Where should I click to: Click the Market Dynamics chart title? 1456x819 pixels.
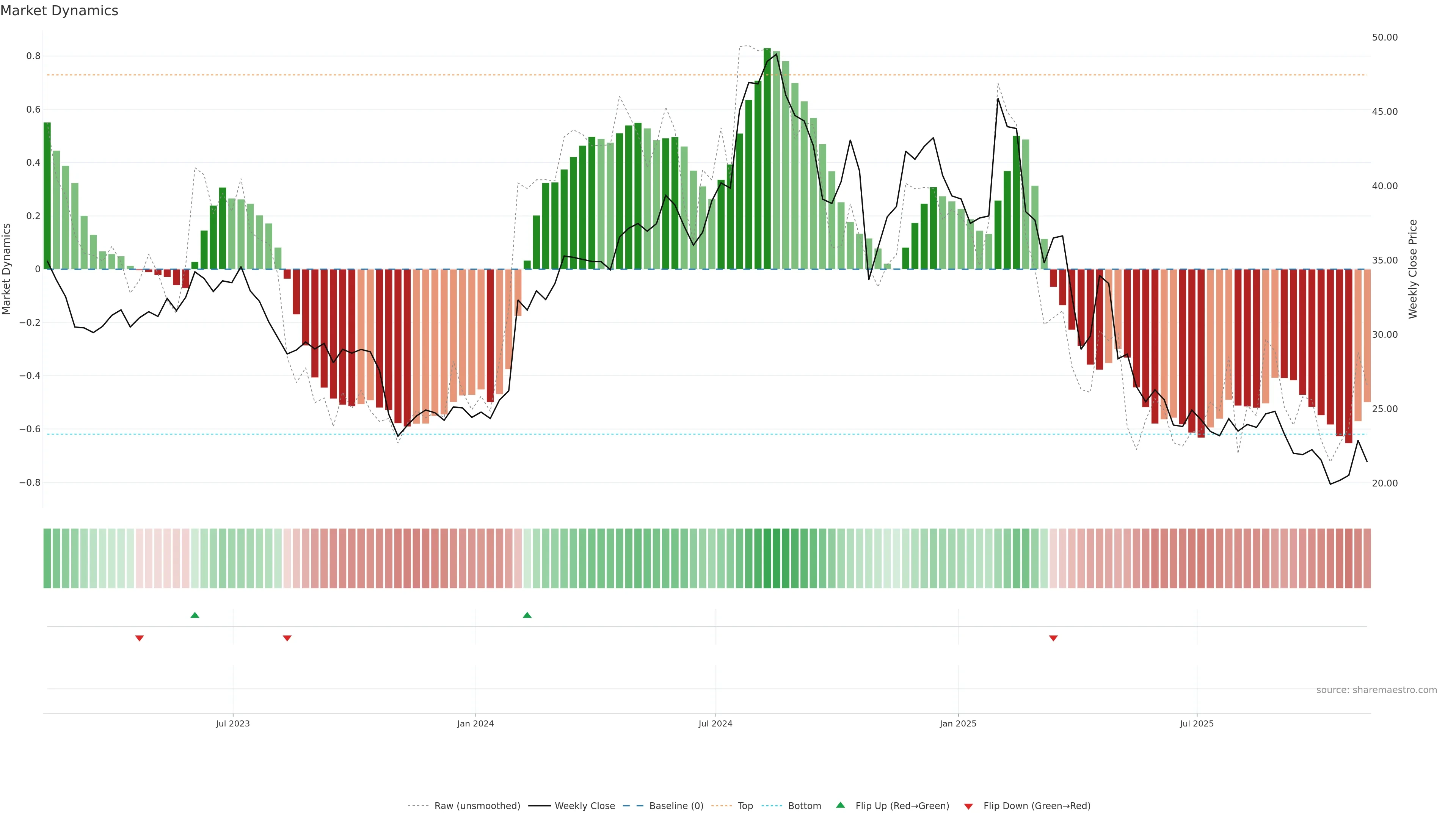tap(60, 11)
